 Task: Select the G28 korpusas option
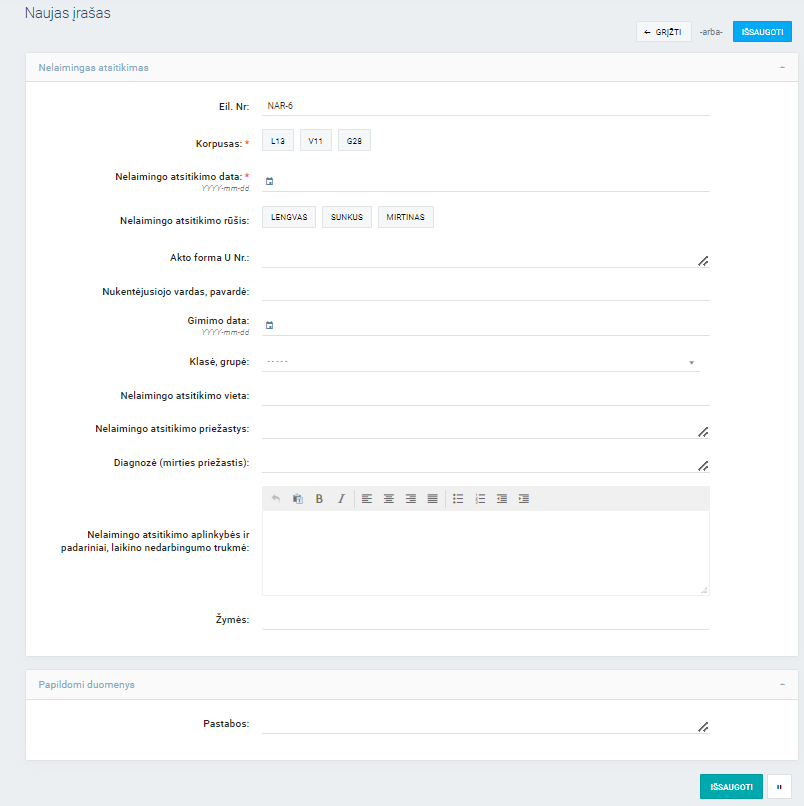coord(354,142)
